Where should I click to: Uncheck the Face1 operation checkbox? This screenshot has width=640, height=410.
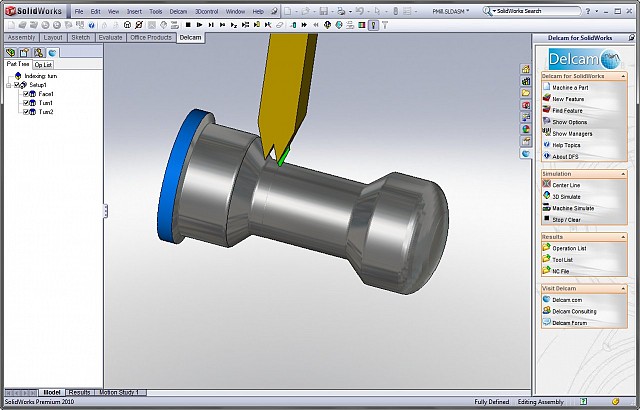point(26,94)
